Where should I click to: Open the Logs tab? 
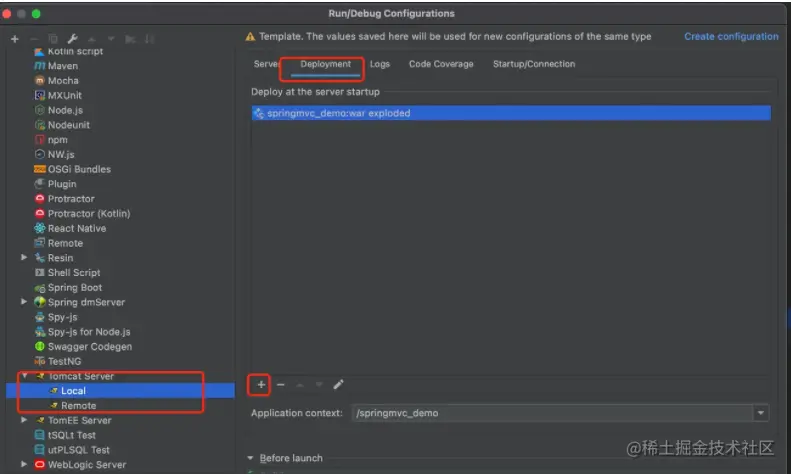click(379, 64)
